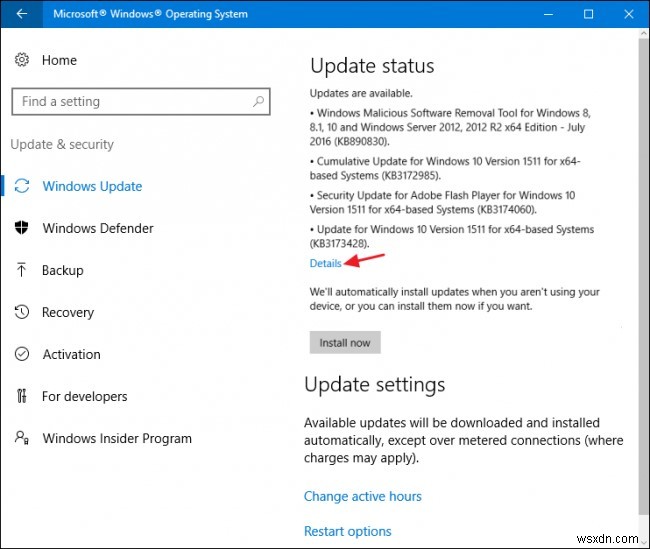The width and height of the screenshot is (650, 549).
Task: Open the Backup section
Action: click(x=63, y=270)
